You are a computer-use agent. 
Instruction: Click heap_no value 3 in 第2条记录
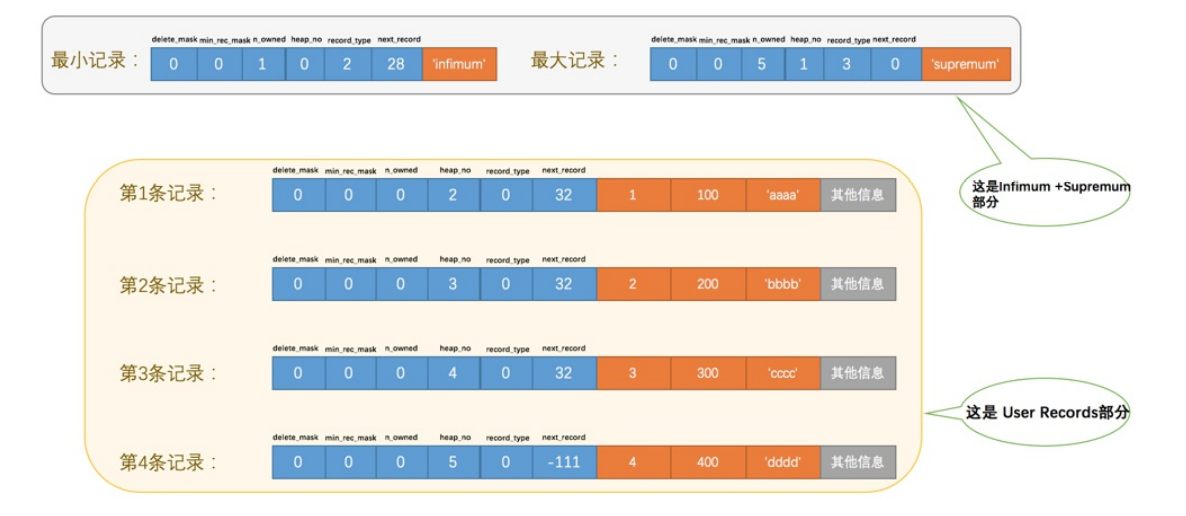pyautogui.click(x=452, y=284)
